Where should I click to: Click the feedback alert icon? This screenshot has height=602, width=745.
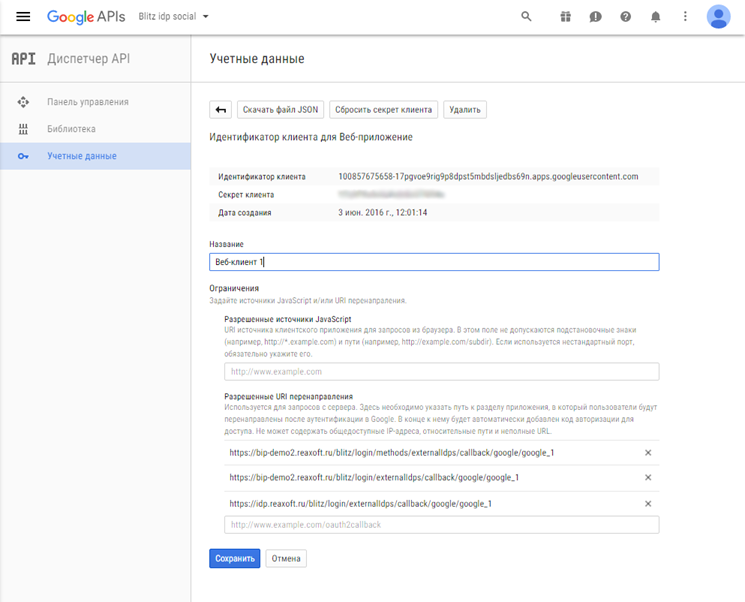[595, 17]
